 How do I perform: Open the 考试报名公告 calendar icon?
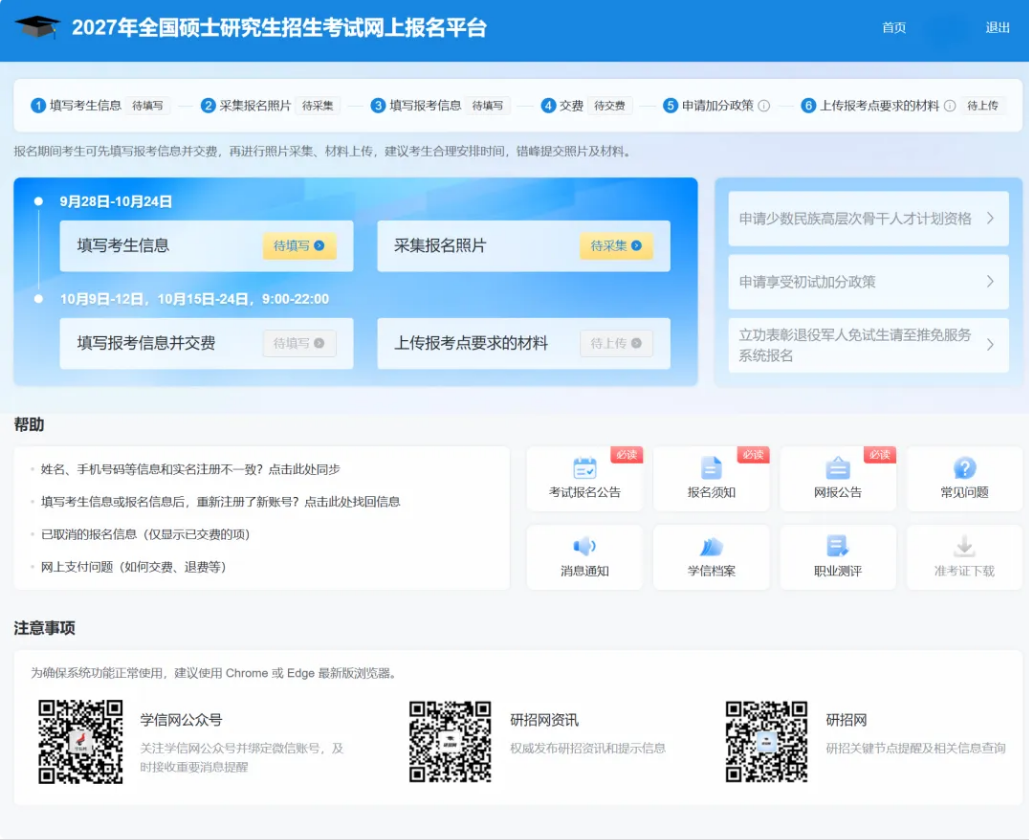click(584, 469)
